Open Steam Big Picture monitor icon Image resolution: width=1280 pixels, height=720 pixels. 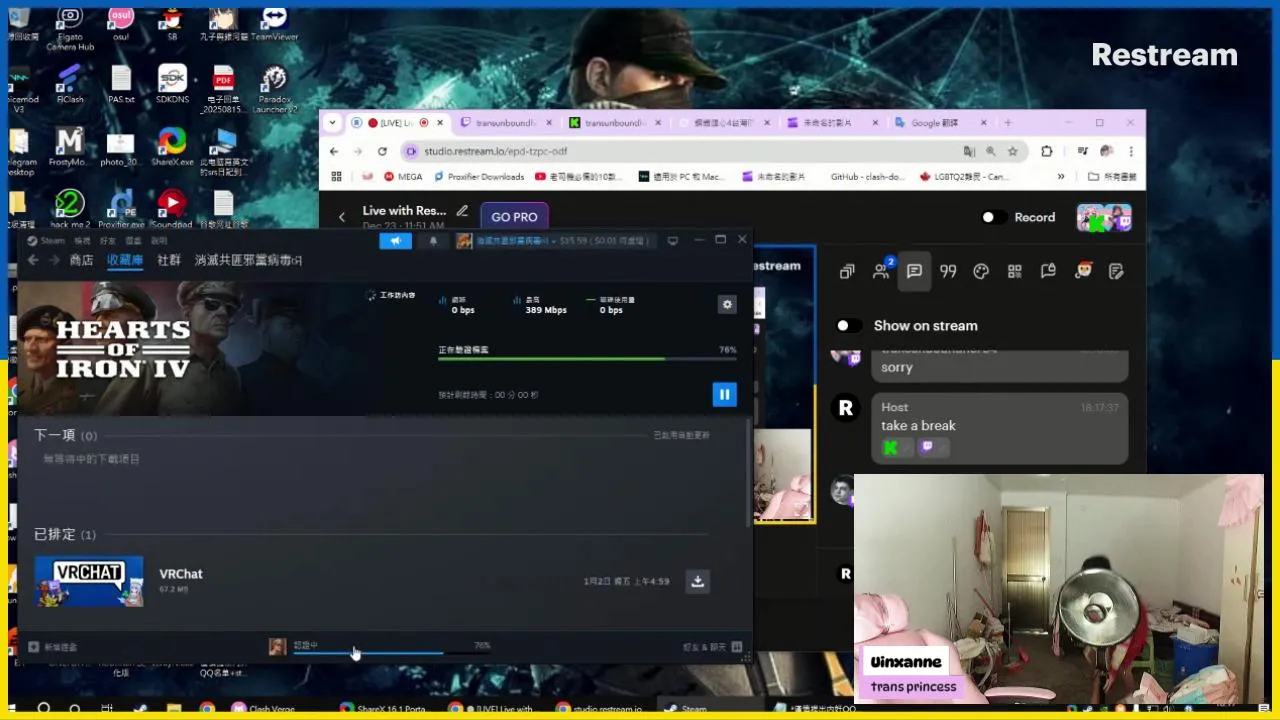tap(673, 241)
